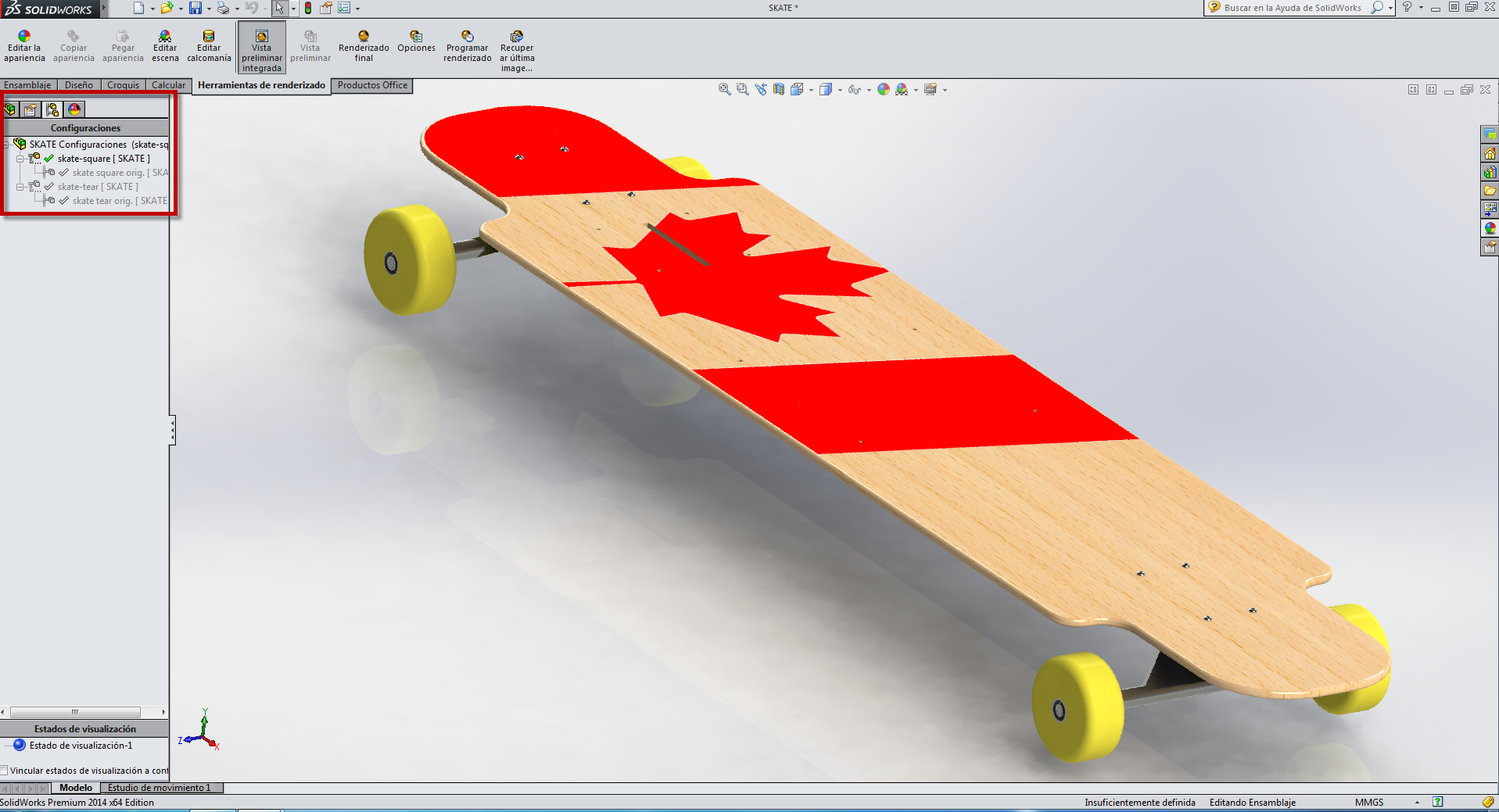Screen dimensions: 1499x812
Task: Activate the skate-tear configuration
Action: [97, 187]
